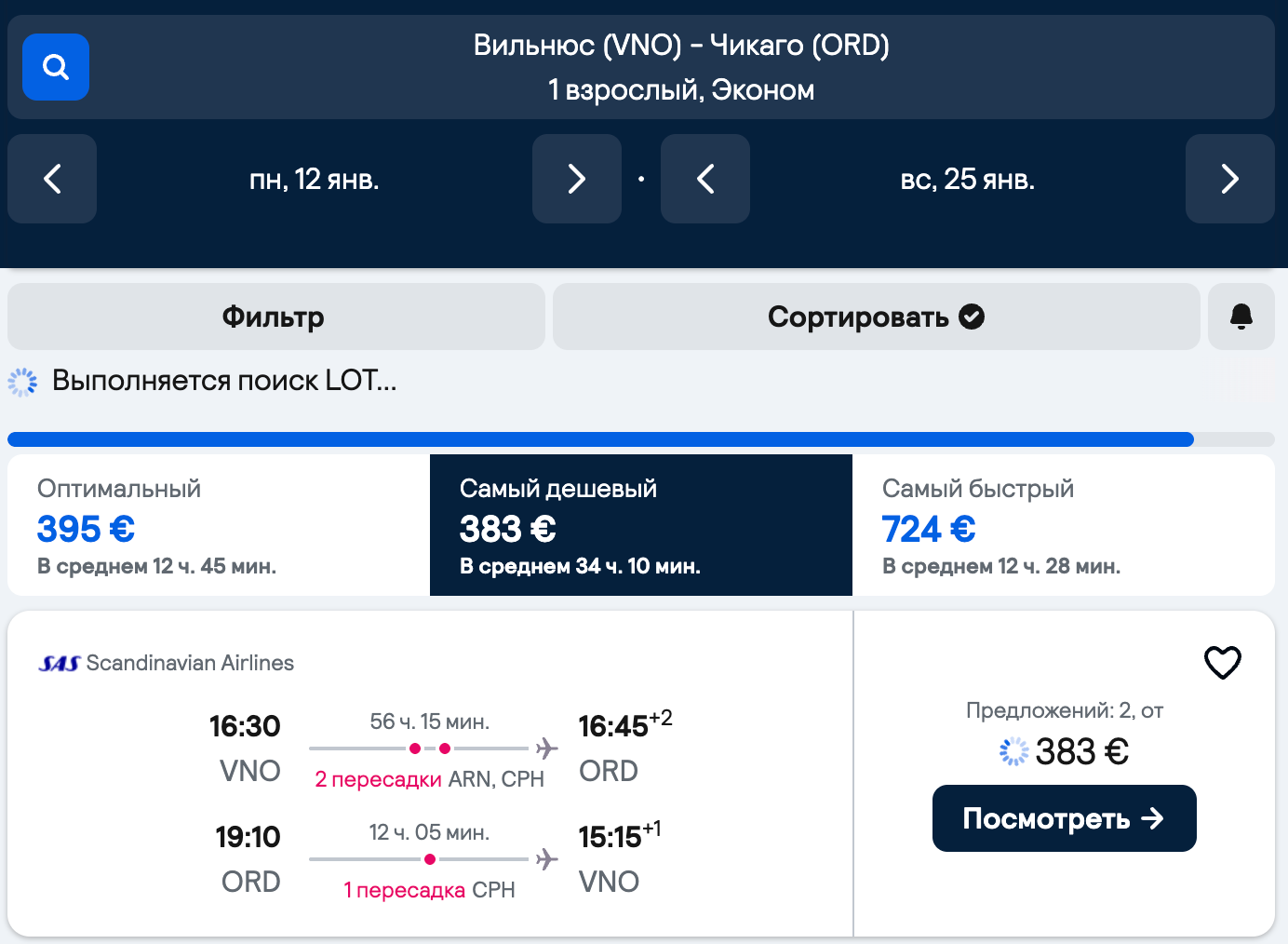Advance the return date after вс, 25 янв.
Image resolution: width=1288 pixels, height=944 pixels.
click(x=1230, y=179)
